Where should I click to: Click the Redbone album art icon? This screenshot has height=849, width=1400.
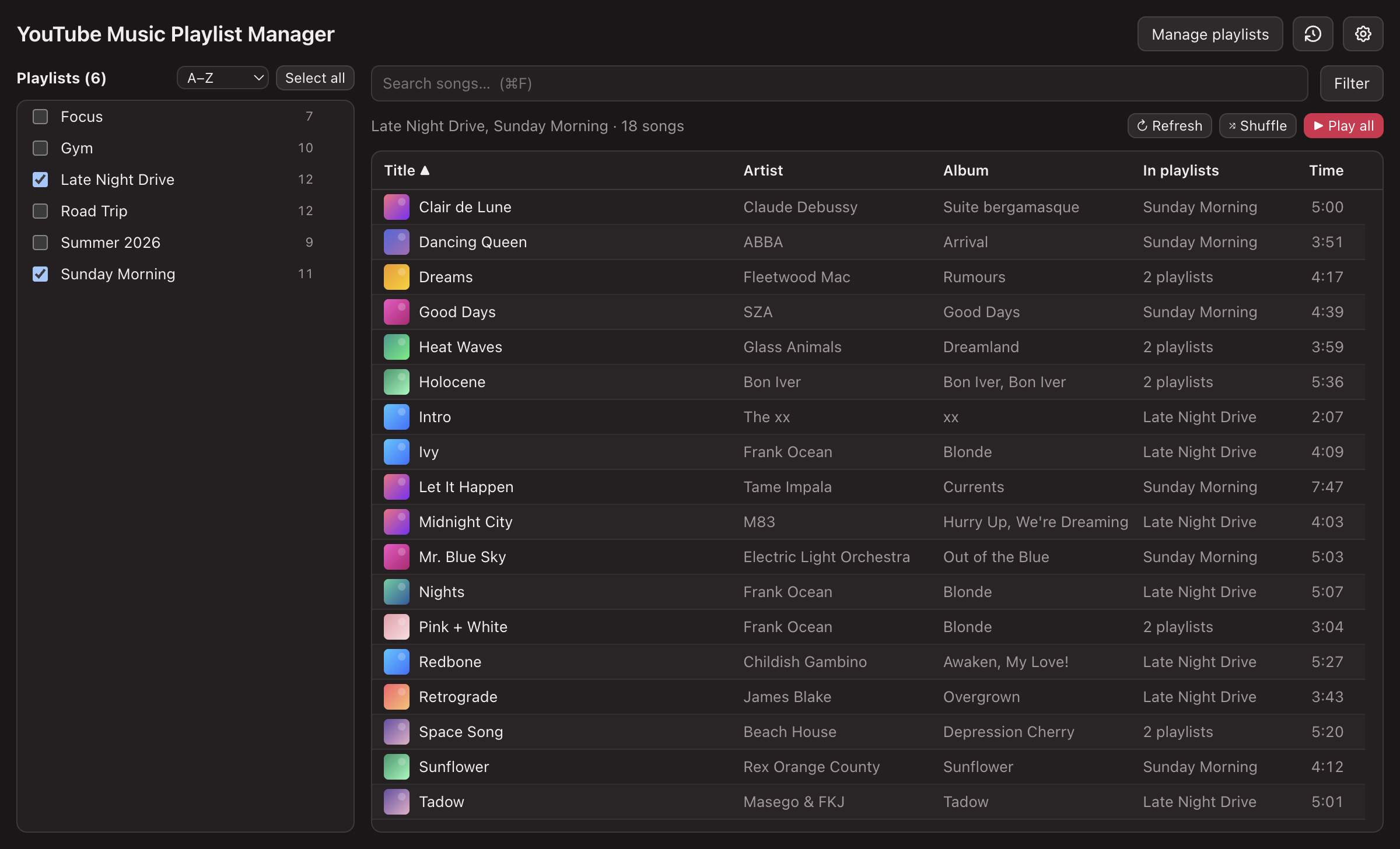click(x=397, y=662)
